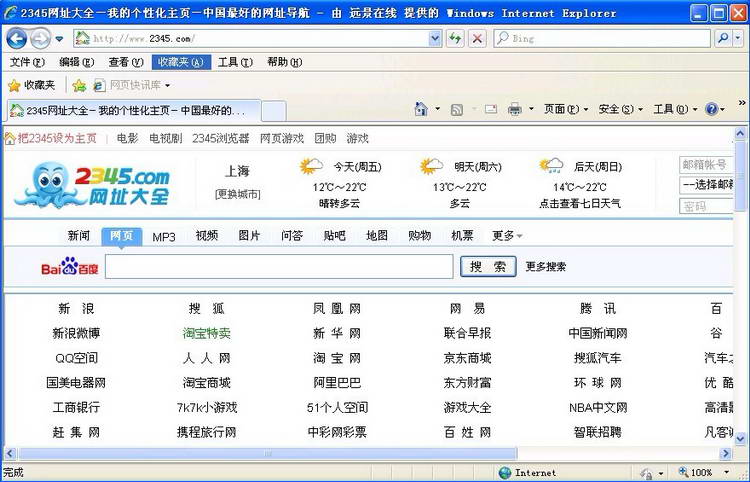Open the 选择邮箱 dropdown
750x482 pixels.
click(706, 185)
